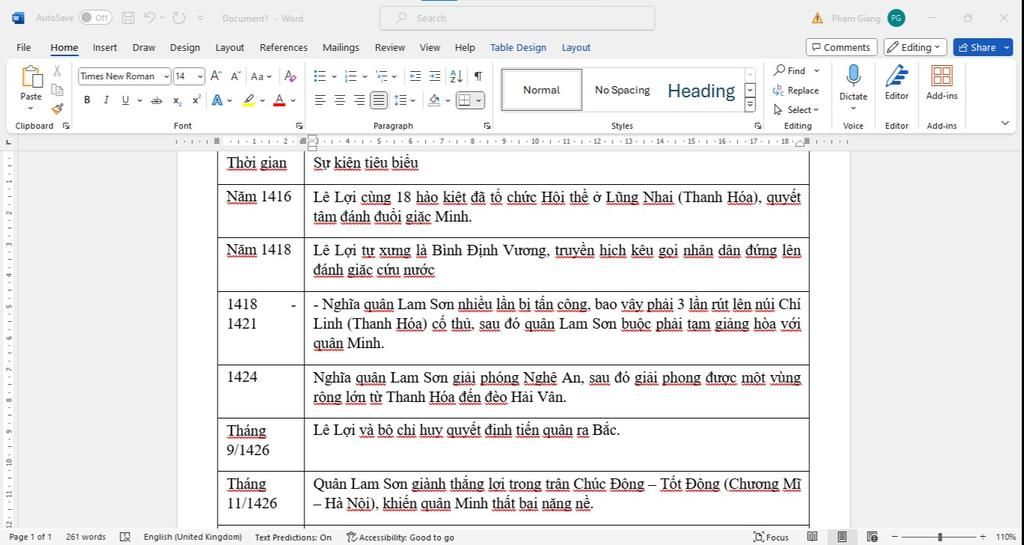Viewport: 1024px width, 545px height.
Task: Apply strikethrough formatting
Action: [156, 101]
